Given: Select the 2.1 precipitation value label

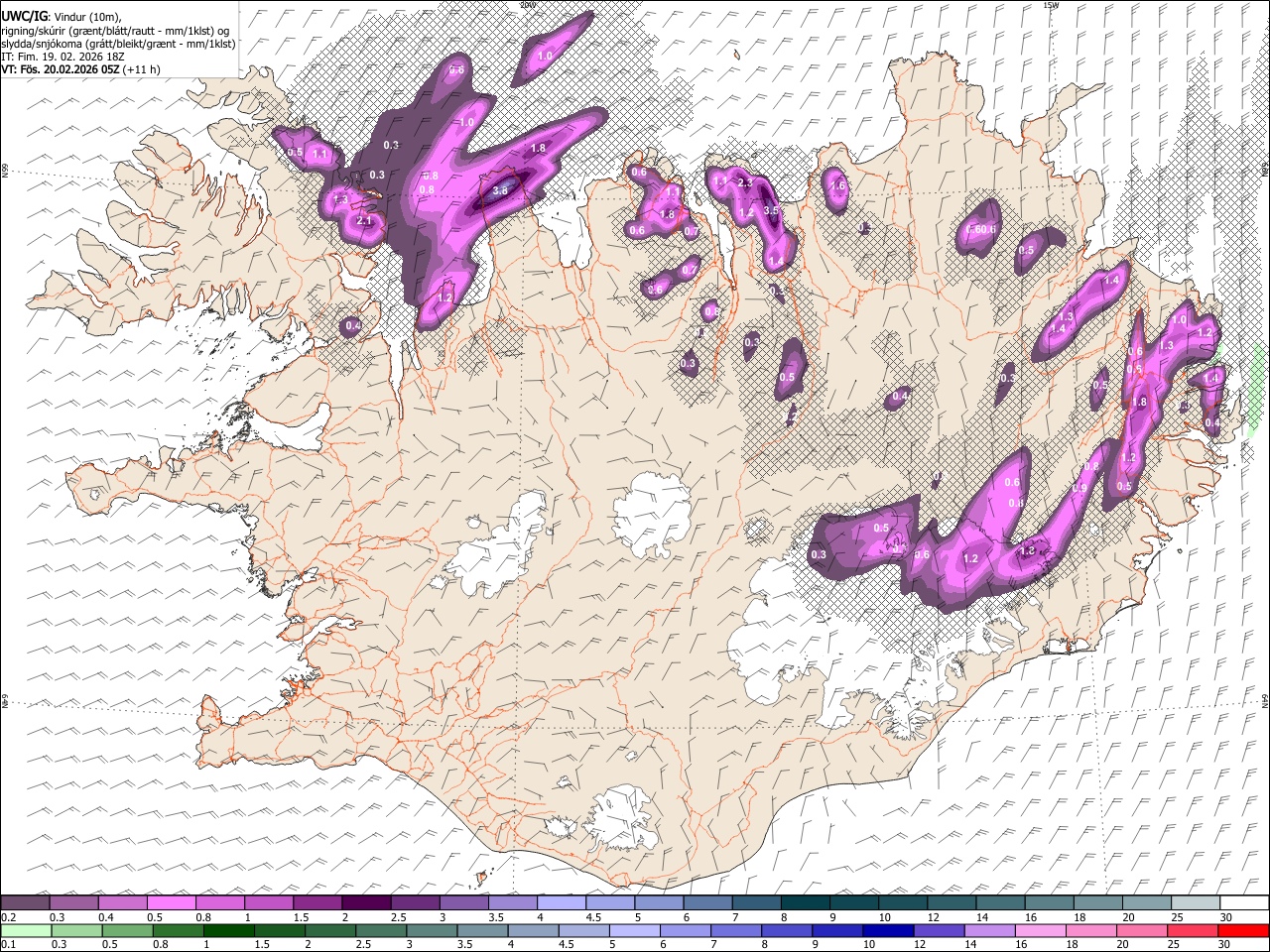Looking at the screenshot, I should pyautogui.click(x=363, y=220).
